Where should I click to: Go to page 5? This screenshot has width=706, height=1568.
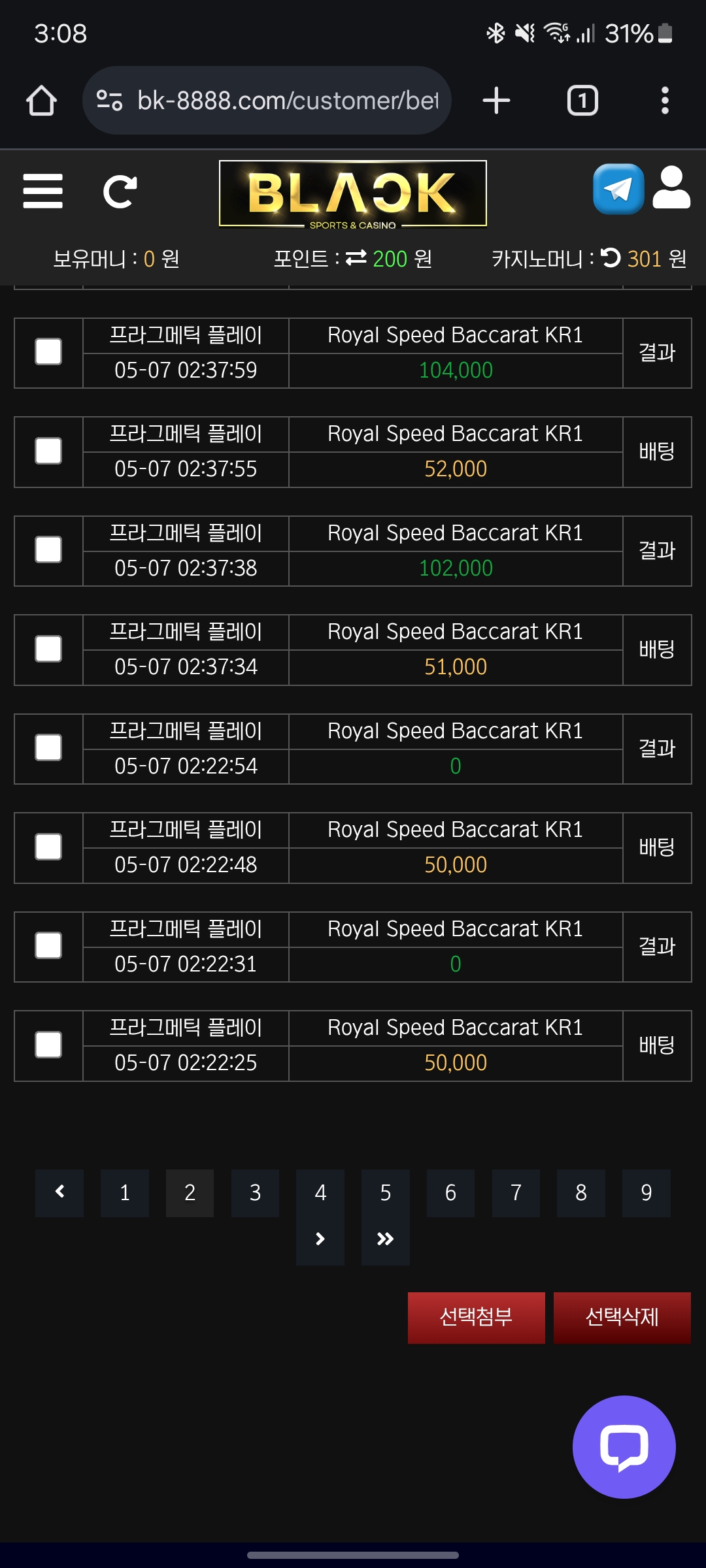coord(386,1193)
